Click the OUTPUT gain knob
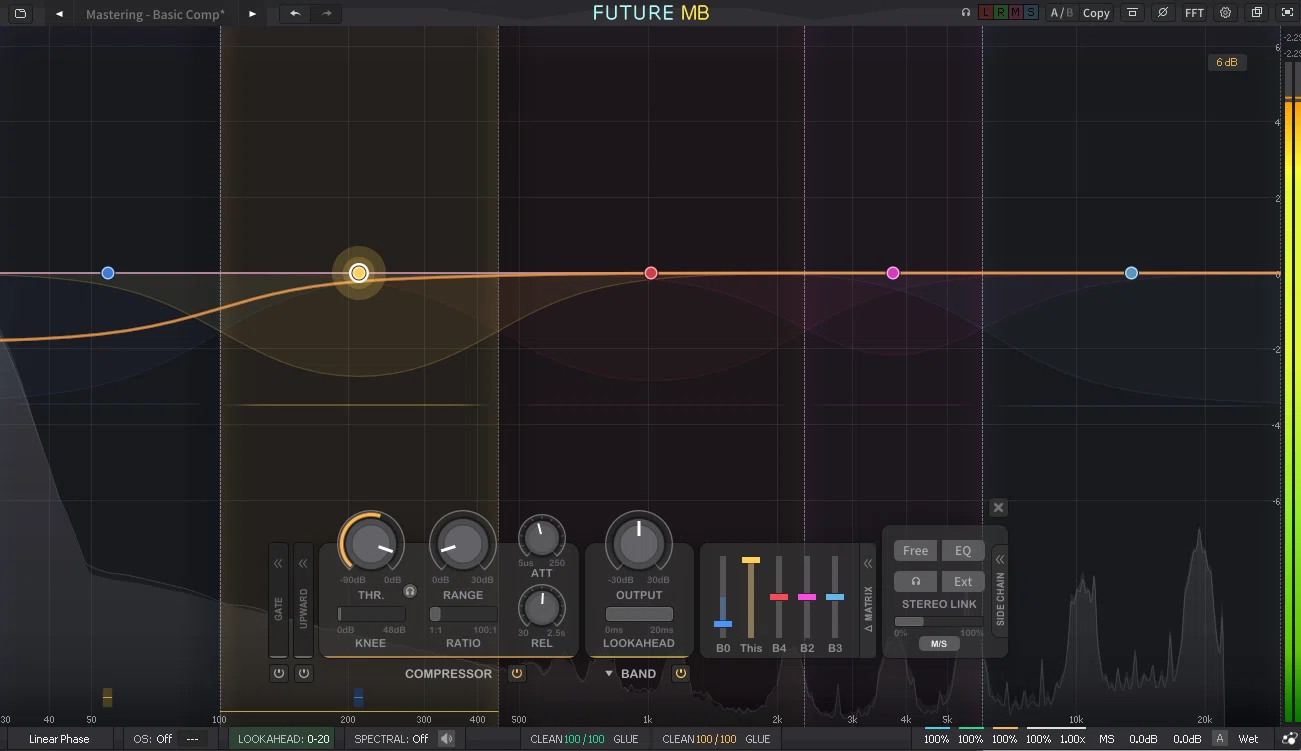Image resolution: width=1301 pixels, height=751 pixels. pos(639,543)
